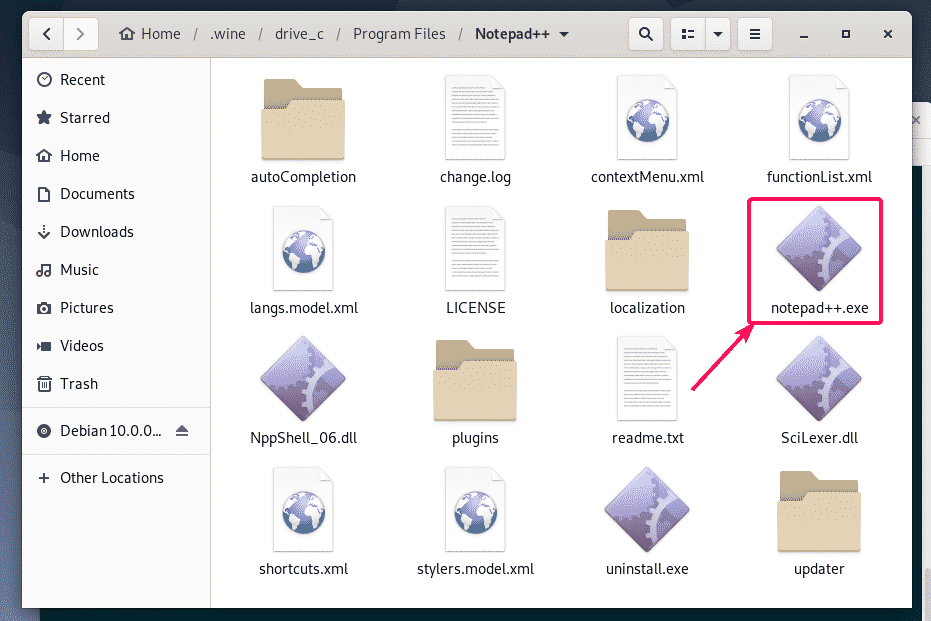The image size is (931, 621).
Task: Click the stylers.model.xml file name label
Action: 475,569
